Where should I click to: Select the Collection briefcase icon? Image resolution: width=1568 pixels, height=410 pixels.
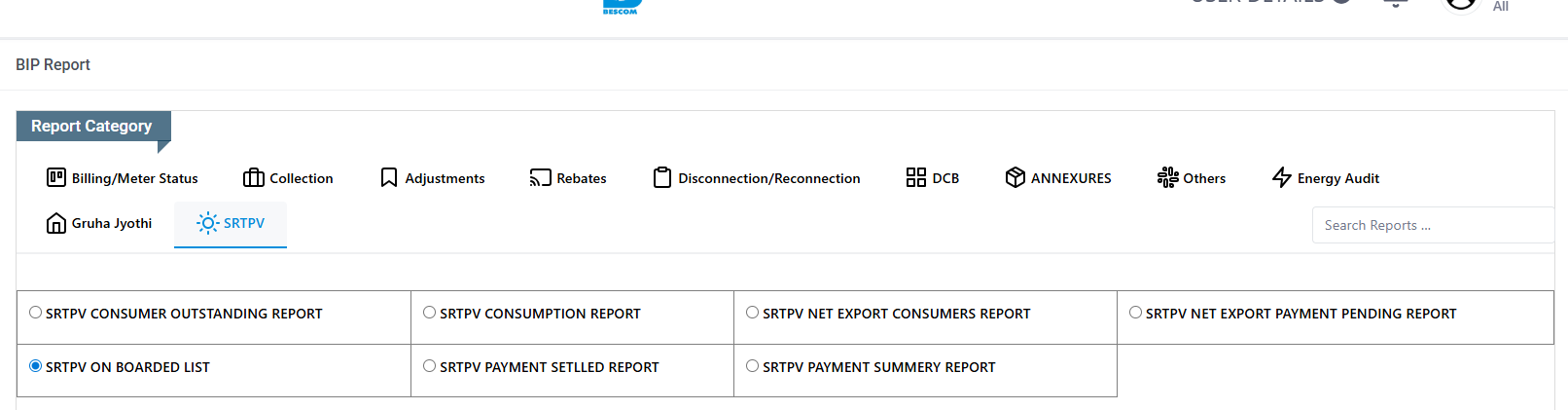coord(254,177)
